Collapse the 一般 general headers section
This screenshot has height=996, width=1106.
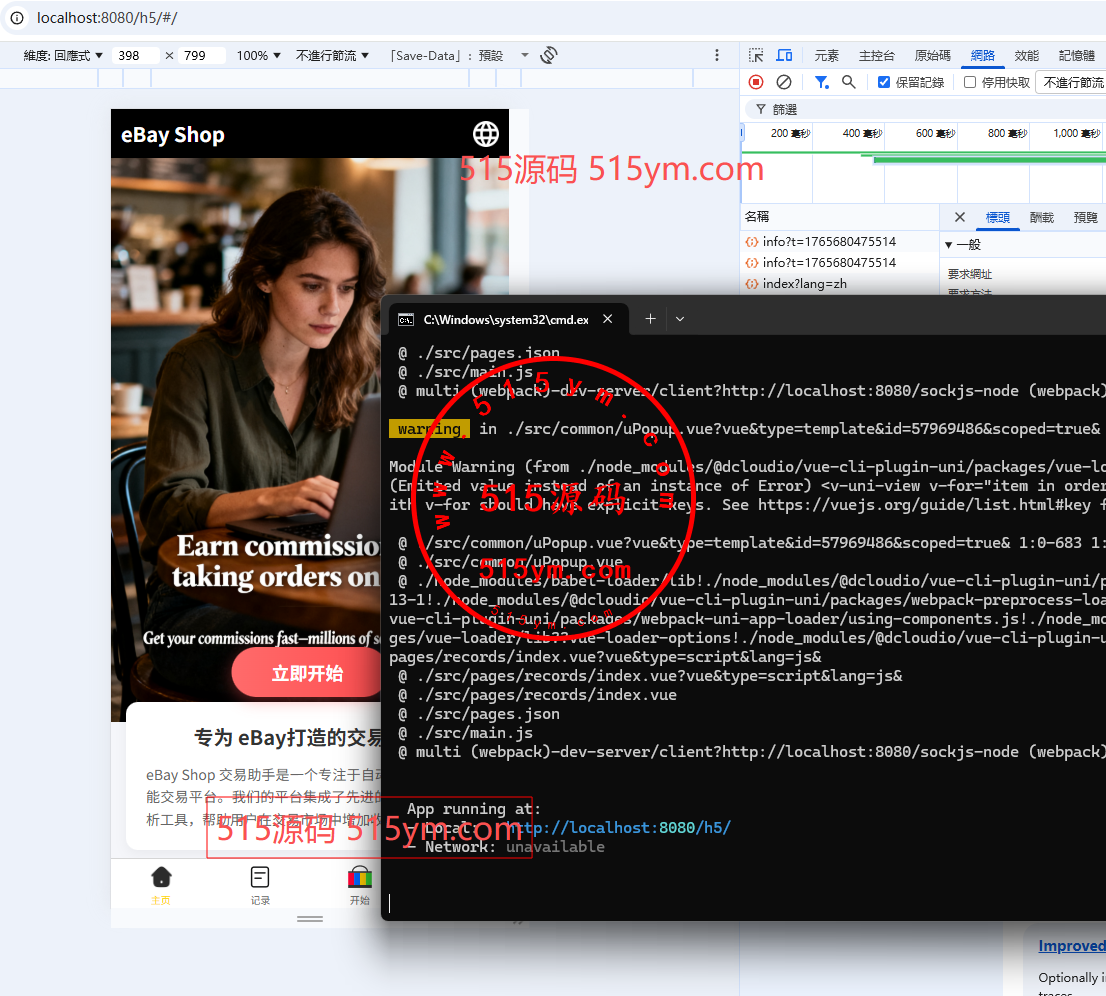949,245
